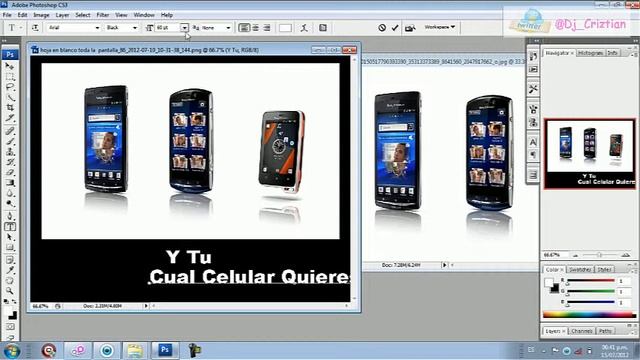Select the Path Selection tool
640x360 pixels.
point(10,237)
